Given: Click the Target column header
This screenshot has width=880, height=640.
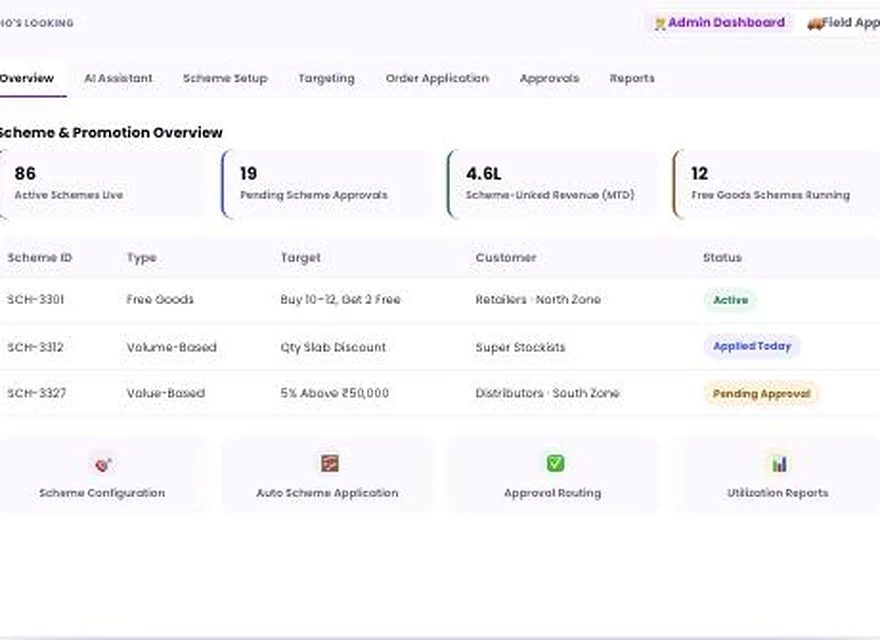Looking at the screenshot, I should (301, 258).
